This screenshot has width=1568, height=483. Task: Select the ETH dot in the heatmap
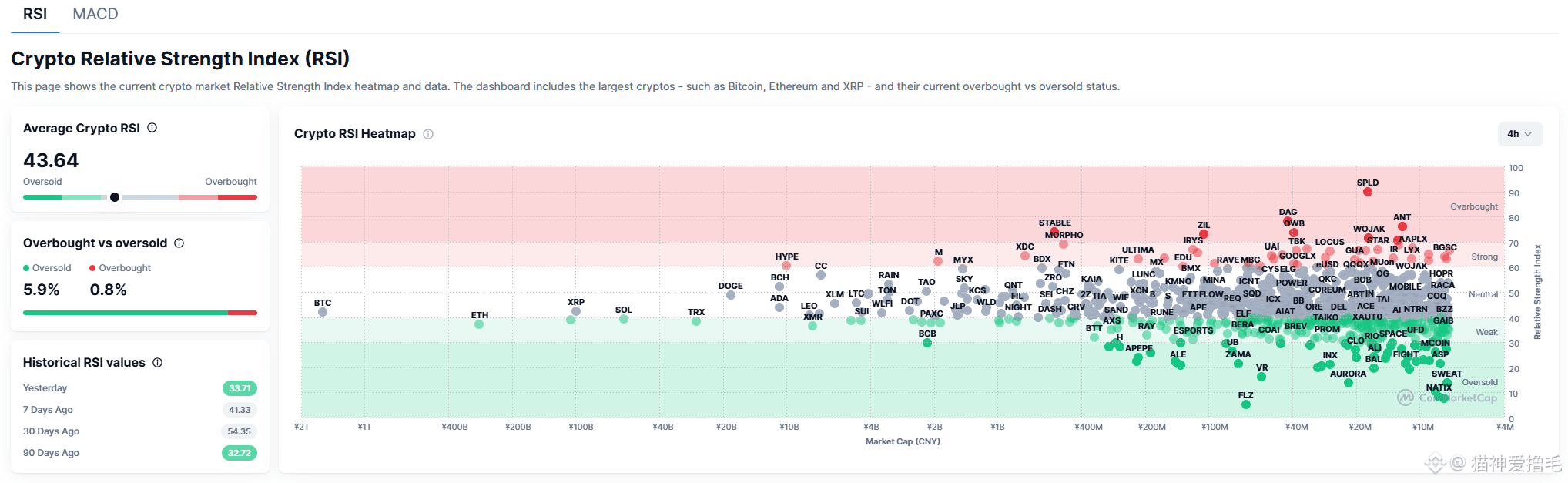(x=479, y=324)
